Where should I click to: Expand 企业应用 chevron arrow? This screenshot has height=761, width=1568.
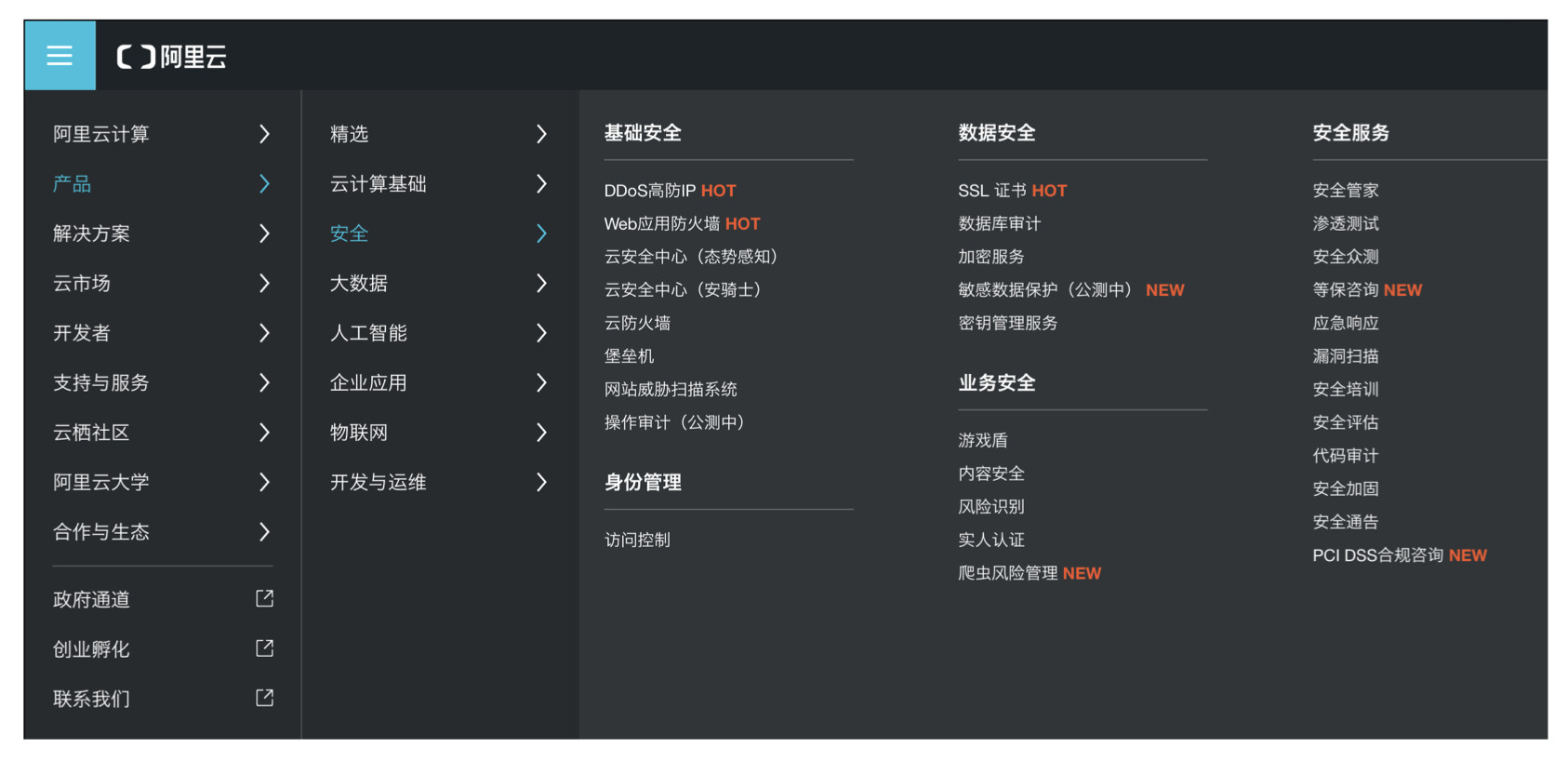pos(541,382)
